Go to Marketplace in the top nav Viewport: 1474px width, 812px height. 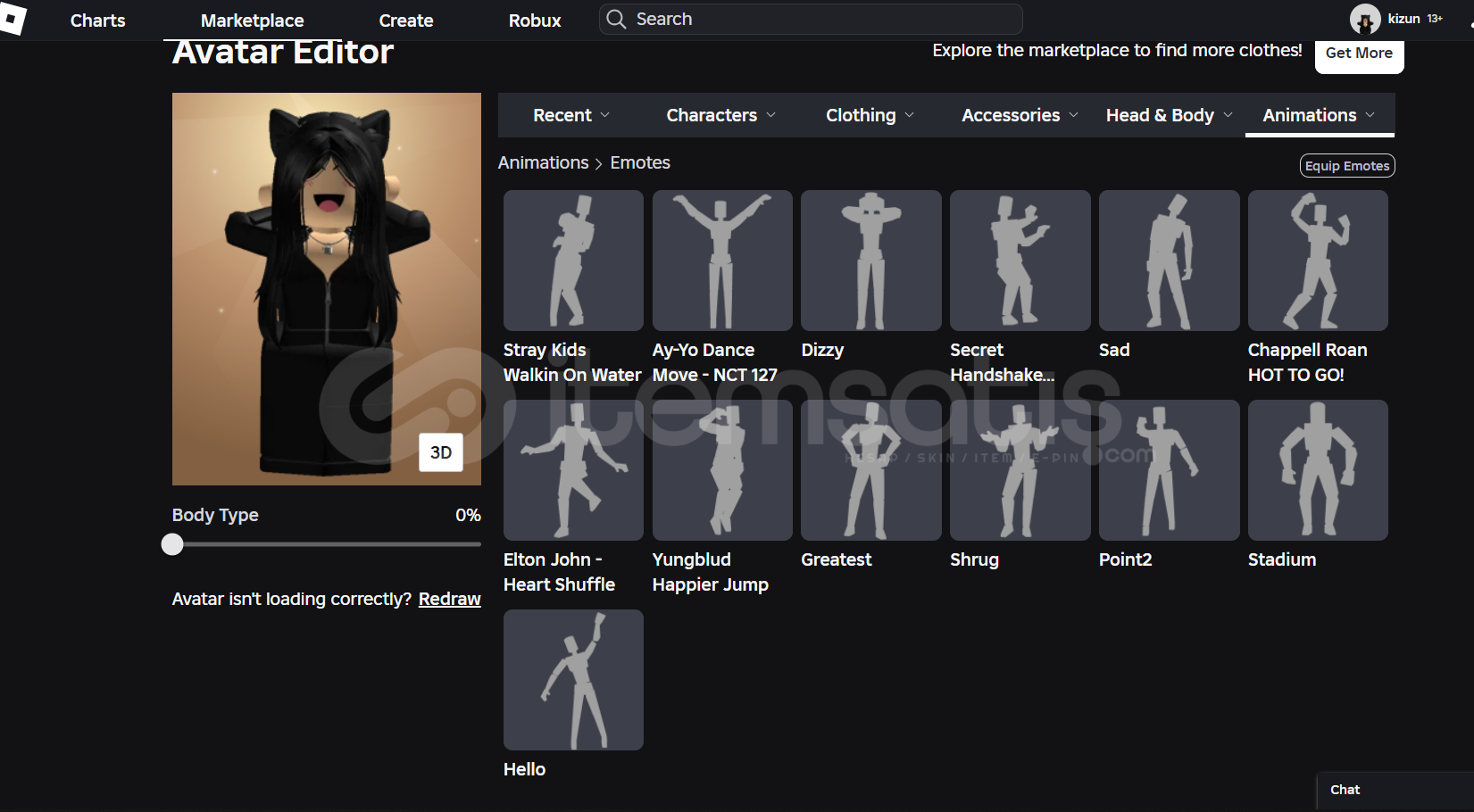tap(253, 20)
